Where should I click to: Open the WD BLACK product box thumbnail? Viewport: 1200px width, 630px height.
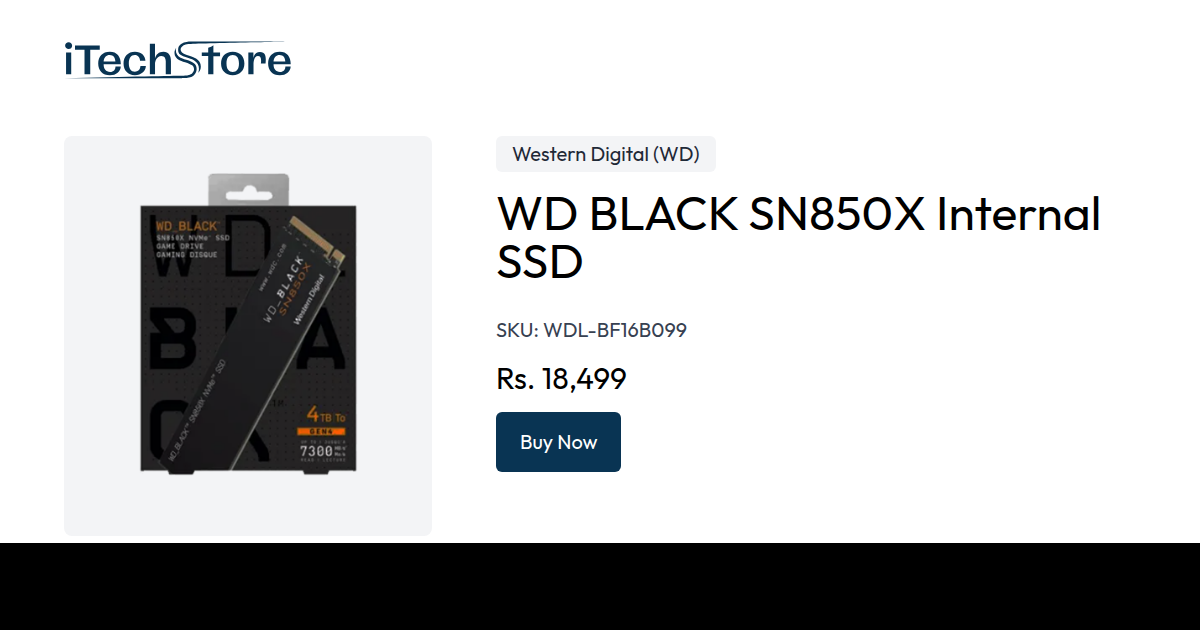[x=248, y=322]
